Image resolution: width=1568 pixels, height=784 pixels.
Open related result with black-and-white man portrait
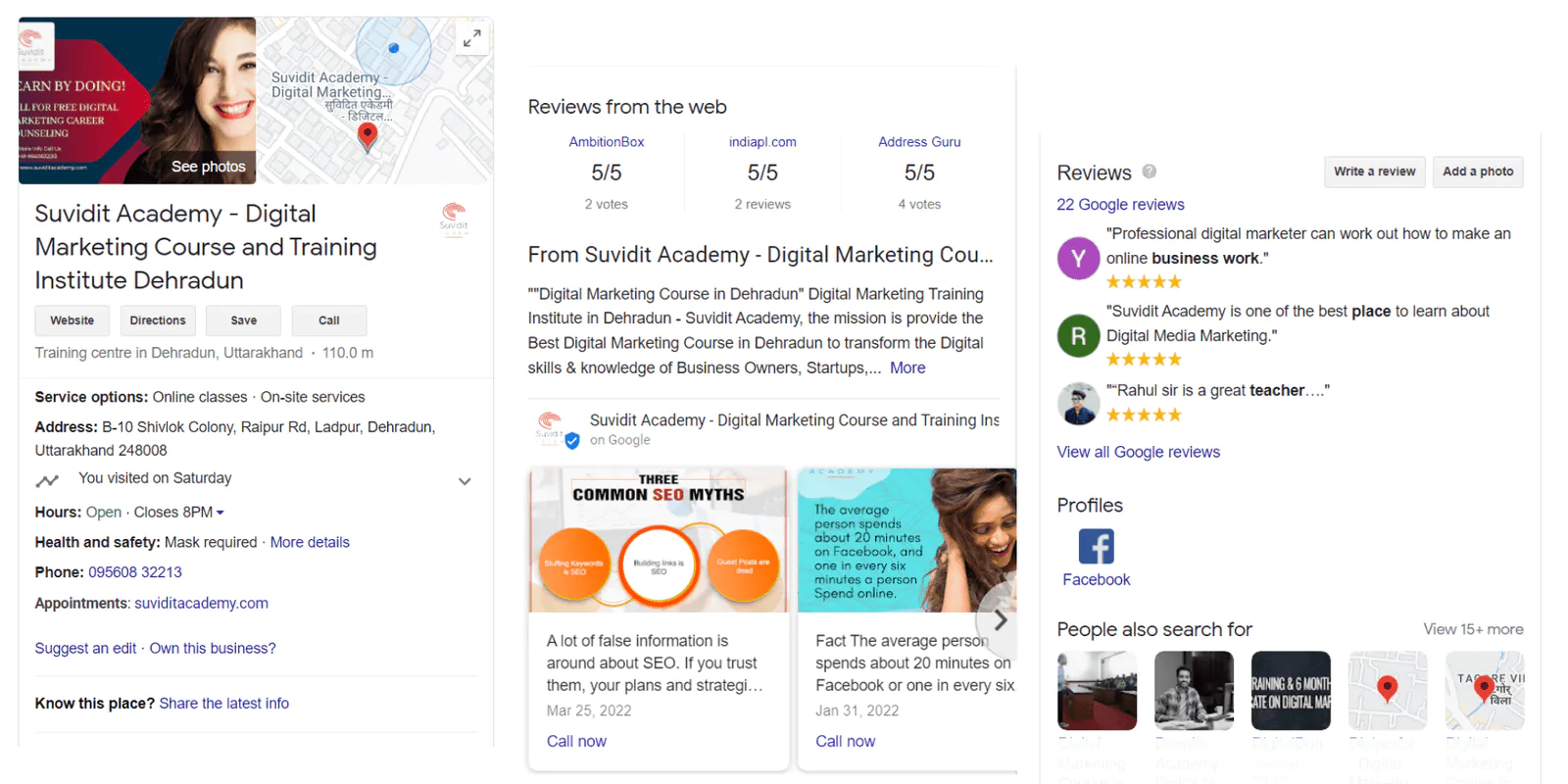(x=1194, y=691)
